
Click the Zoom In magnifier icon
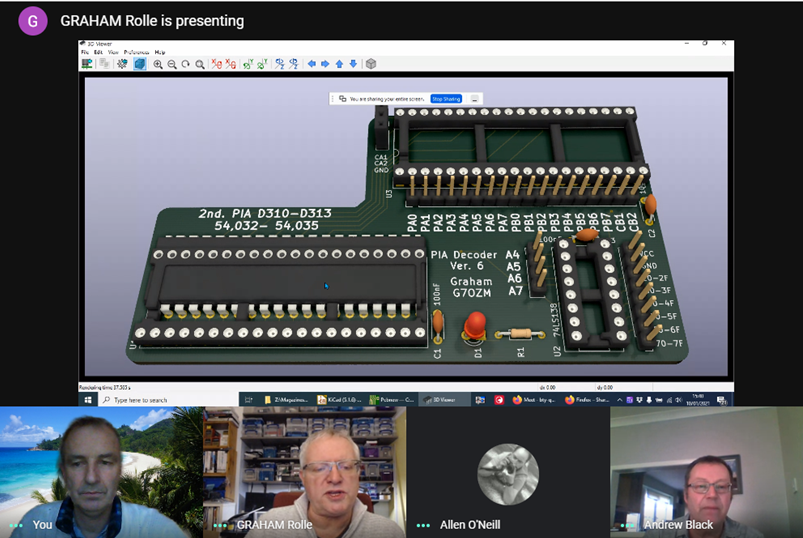point(158,64)
